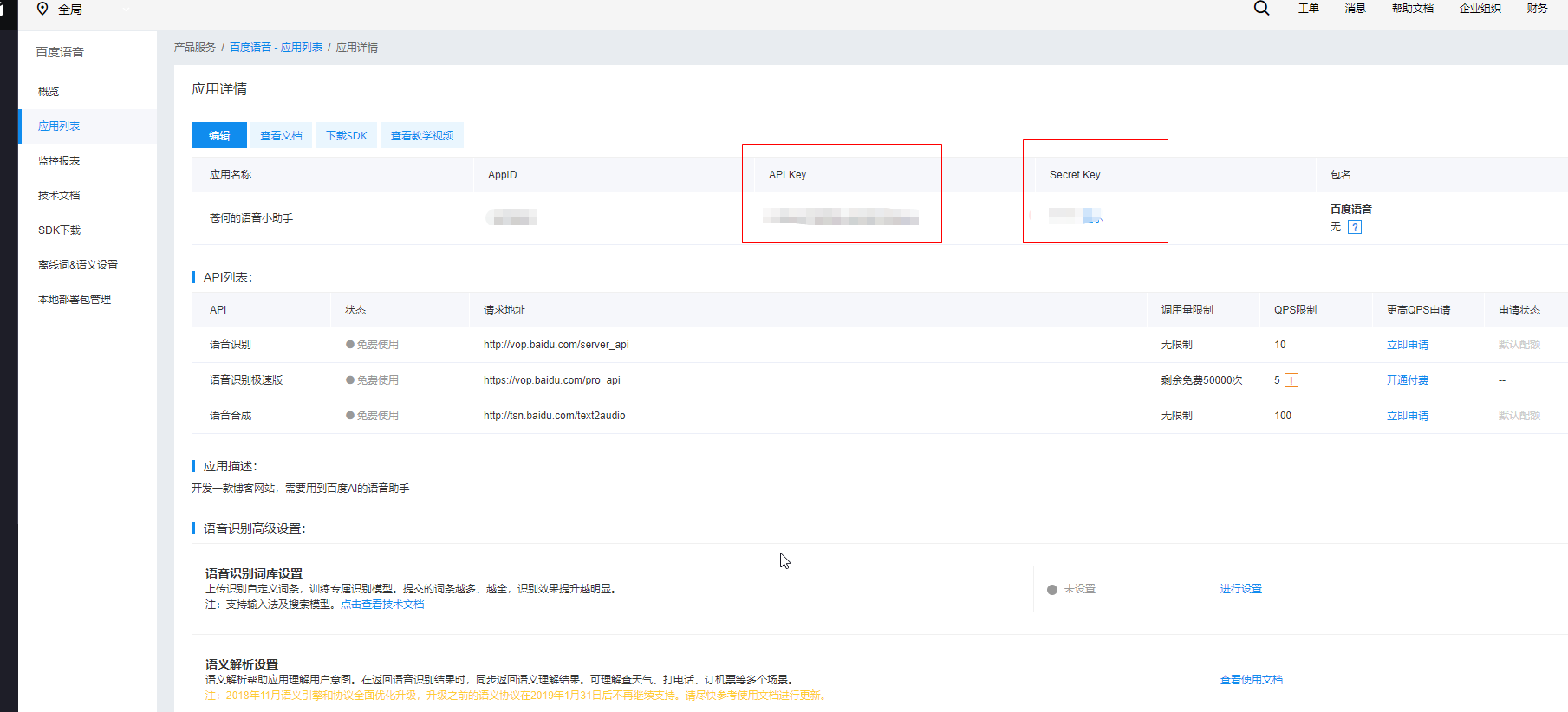The image size is (1568, 712).
Task: Click the blurred API Key value
Action: pyautogui.click(x=841, y=217)
